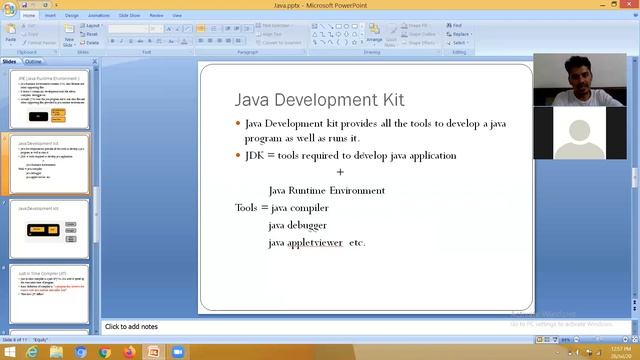Switch to the Insert ribbon tab
This screenshot has width=640, height=360.
50,16
